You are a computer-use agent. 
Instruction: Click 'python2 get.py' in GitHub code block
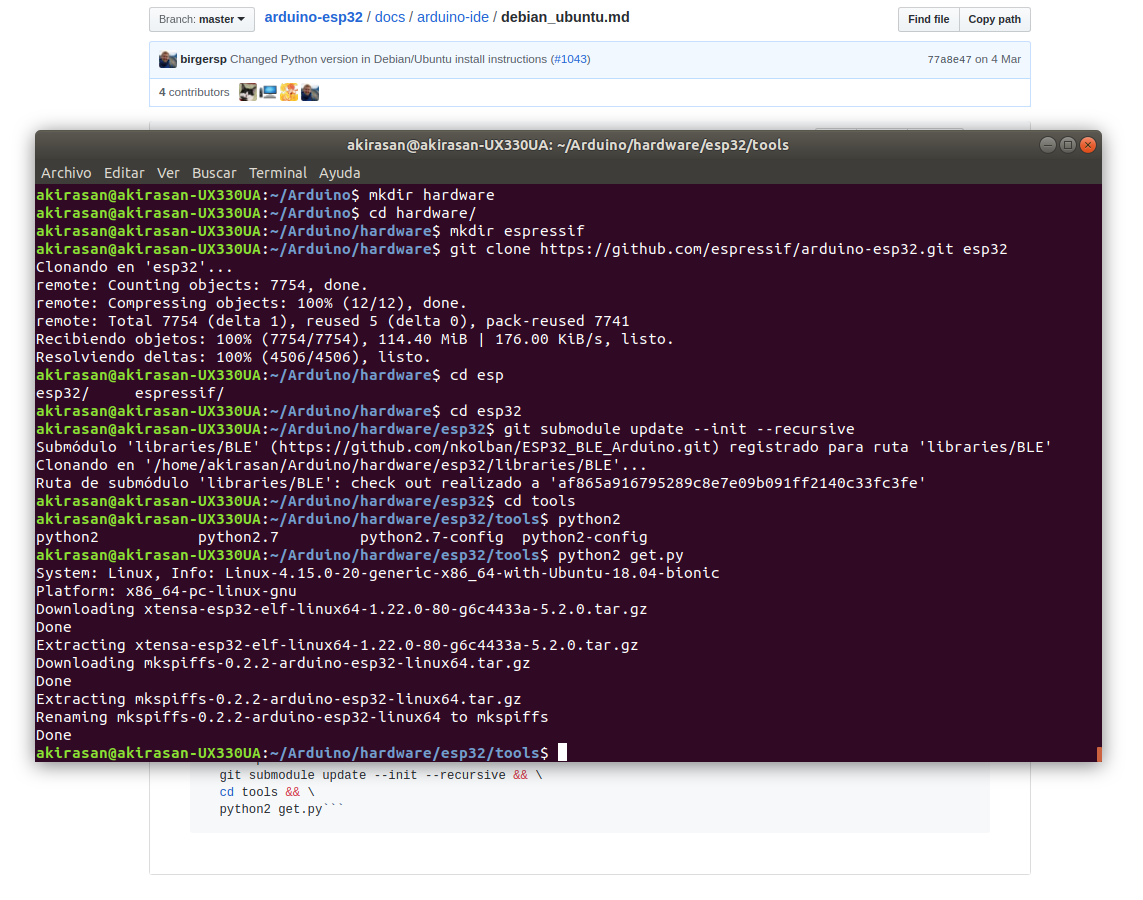(x=271, y=809)
